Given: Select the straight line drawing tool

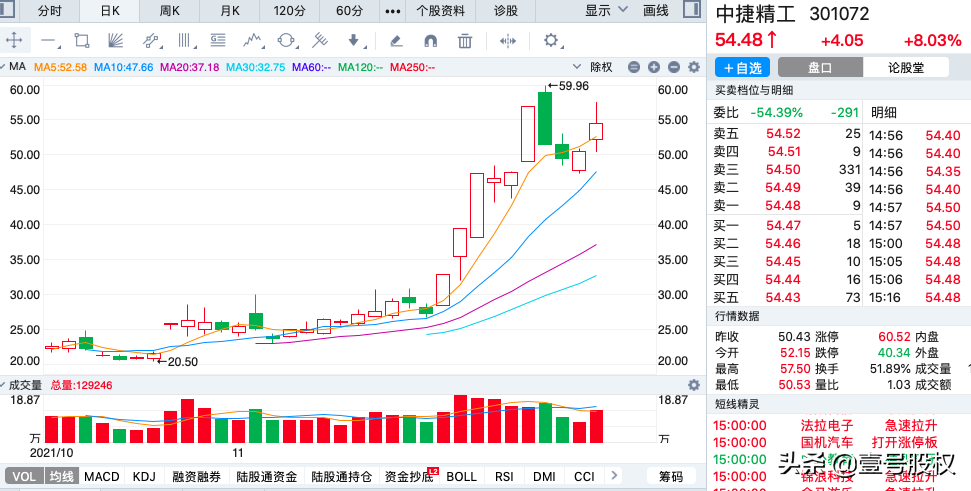Looking at the screenshot, I should pos(49,41).
